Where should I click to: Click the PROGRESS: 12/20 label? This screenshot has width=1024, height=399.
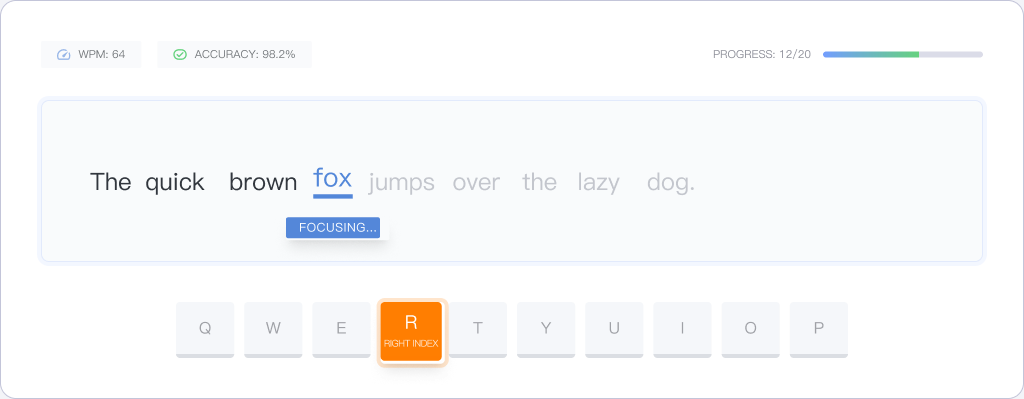tap(761, 55)
